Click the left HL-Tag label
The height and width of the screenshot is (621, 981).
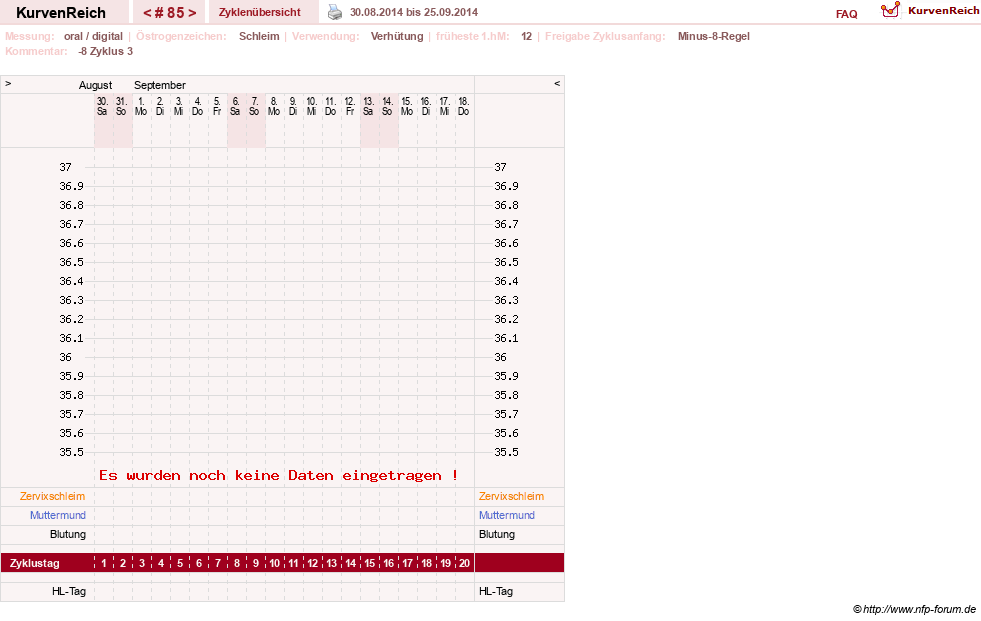coord(69,592)
